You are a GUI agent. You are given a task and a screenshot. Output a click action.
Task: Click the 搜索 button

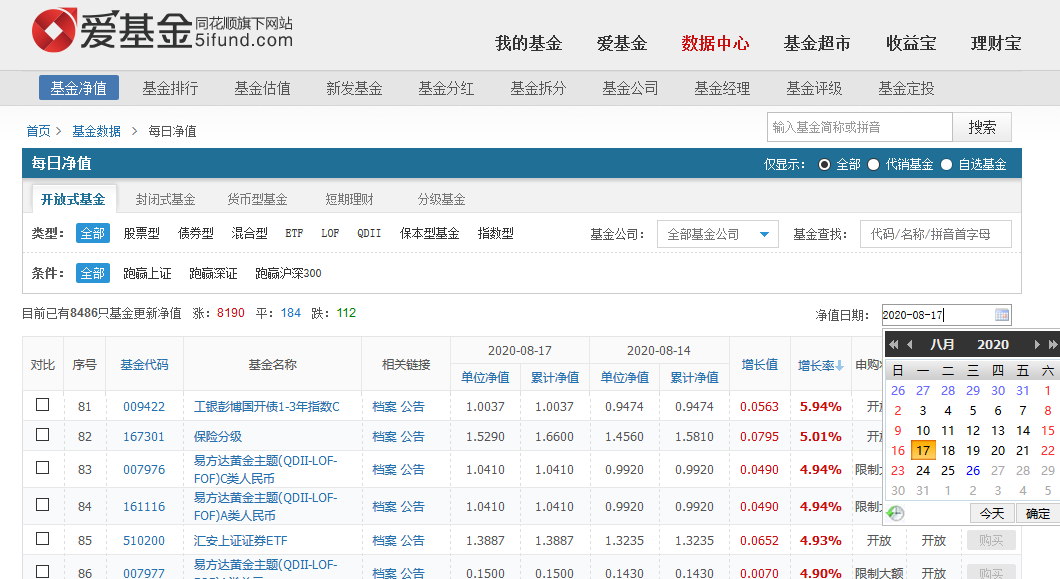click(x=982, y=127)
